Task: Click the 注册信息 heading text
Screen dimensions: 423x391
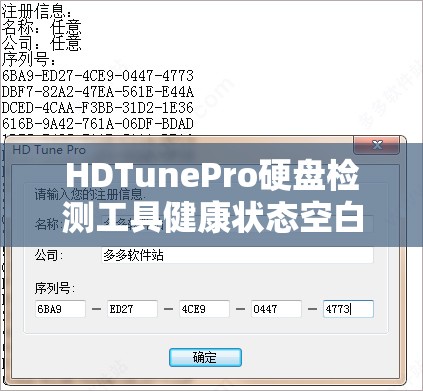Action: [x=36, y=12]
